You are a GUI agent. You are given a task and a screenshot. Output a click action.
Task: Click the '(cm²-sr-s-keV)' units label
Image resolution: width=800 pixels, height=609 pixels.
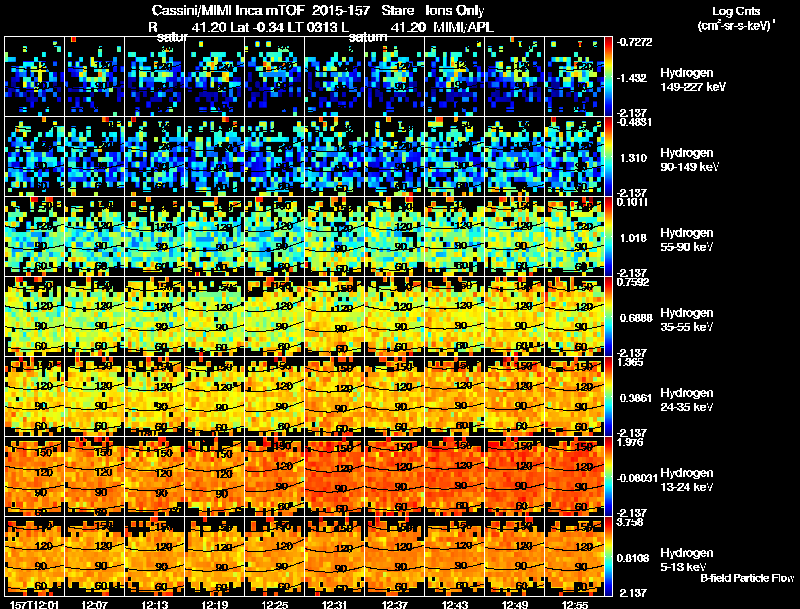(x=735, y=26)
